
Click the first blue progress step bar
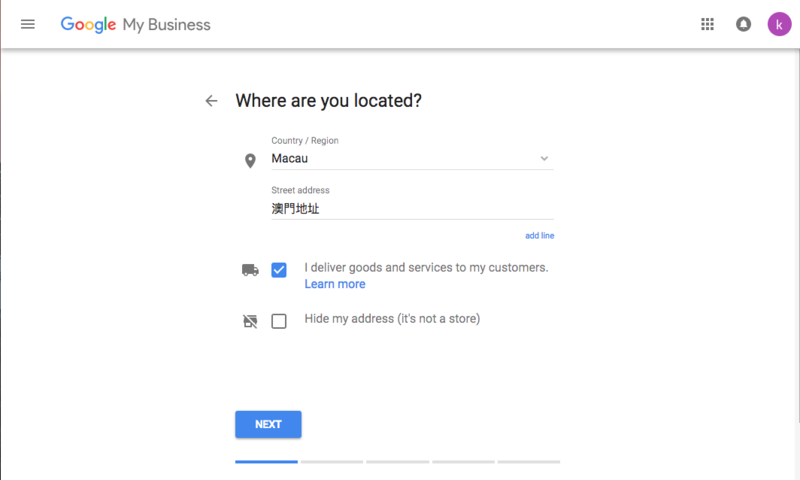[x=266, y=462]
